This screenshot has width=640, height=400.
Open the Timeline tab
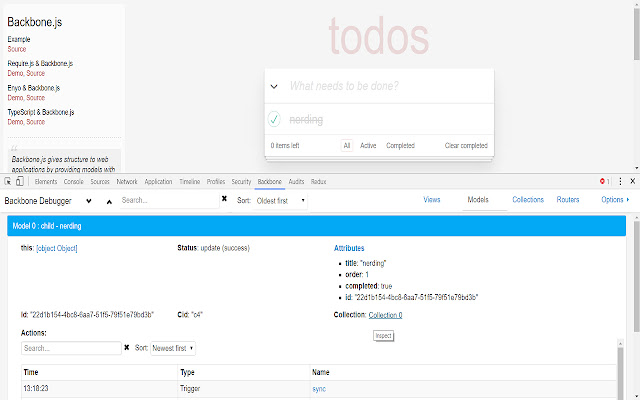coord(189,182)
